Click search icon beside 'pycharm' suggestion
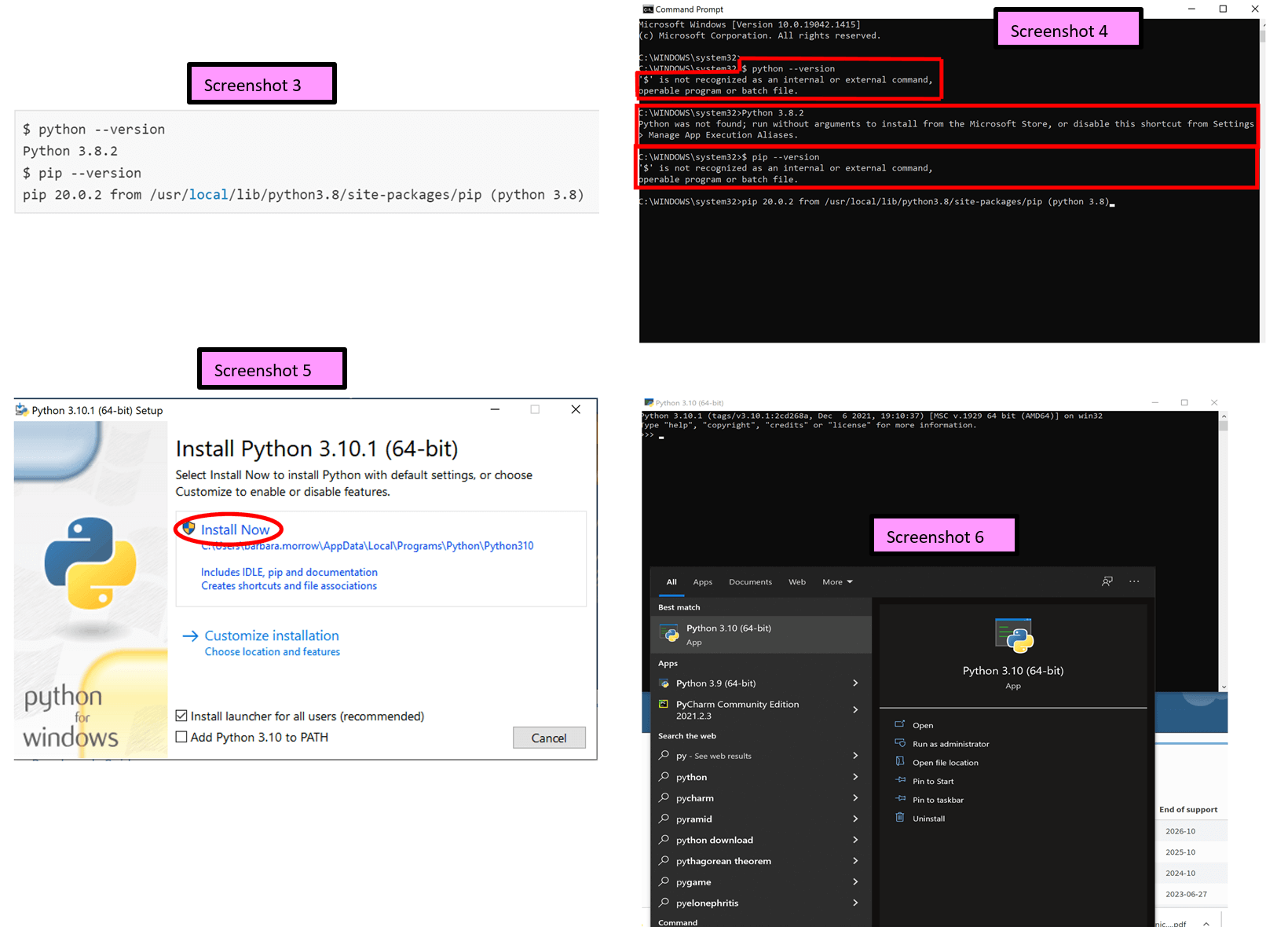The height and width of the screenshot is (927, 1288). [x=664, y=797]
